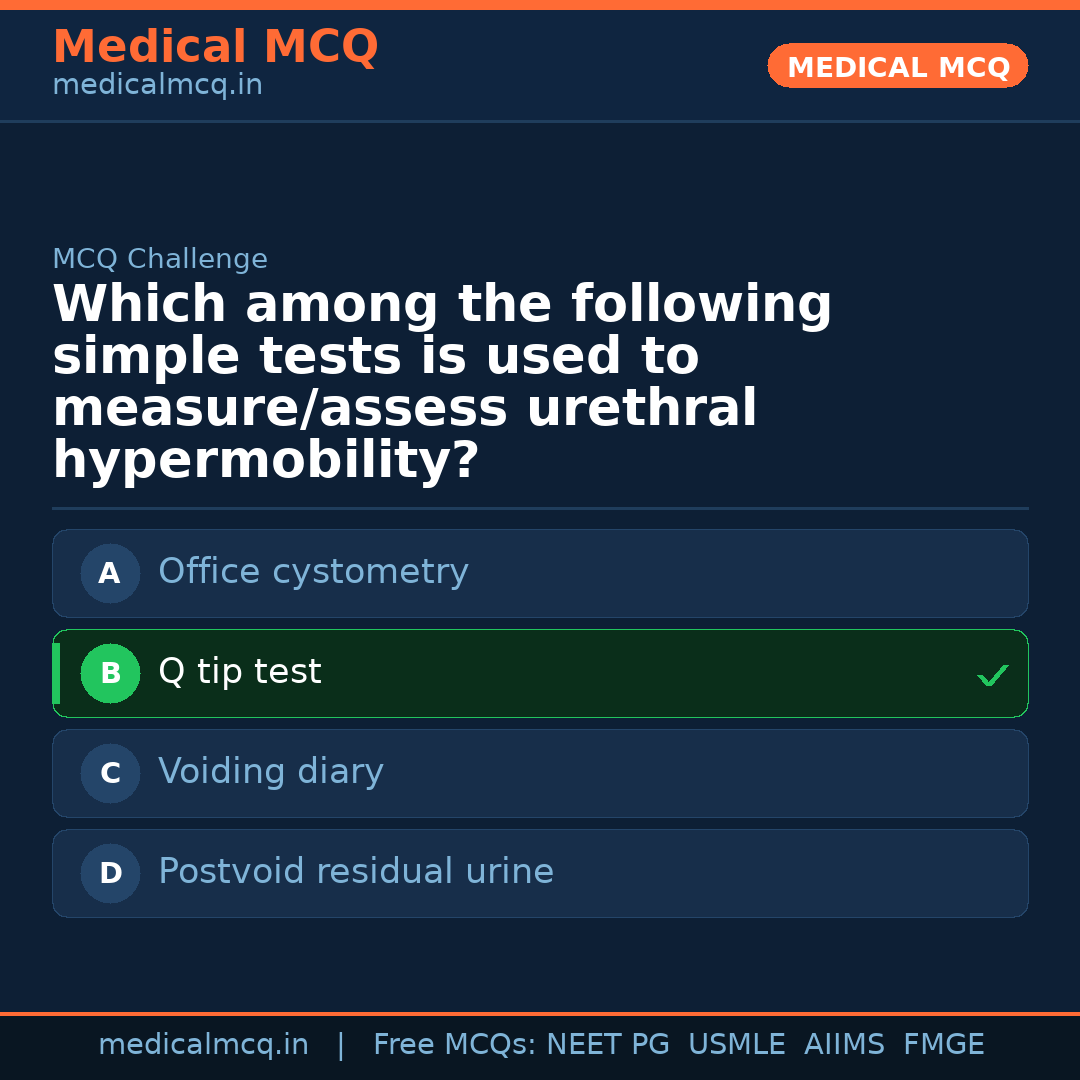Click the "Free MCQs:" footer label
Viewport: 1080px width, 1080px height.
tap(455, 1045)
